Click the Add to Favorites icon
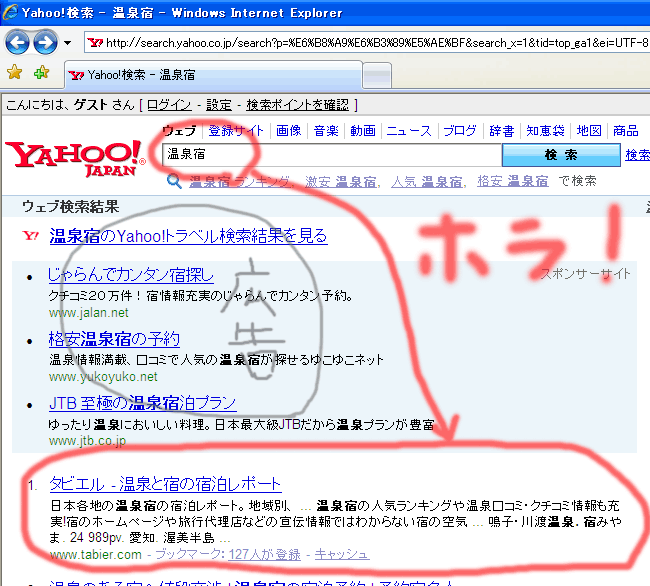 [x=40, y=73]
